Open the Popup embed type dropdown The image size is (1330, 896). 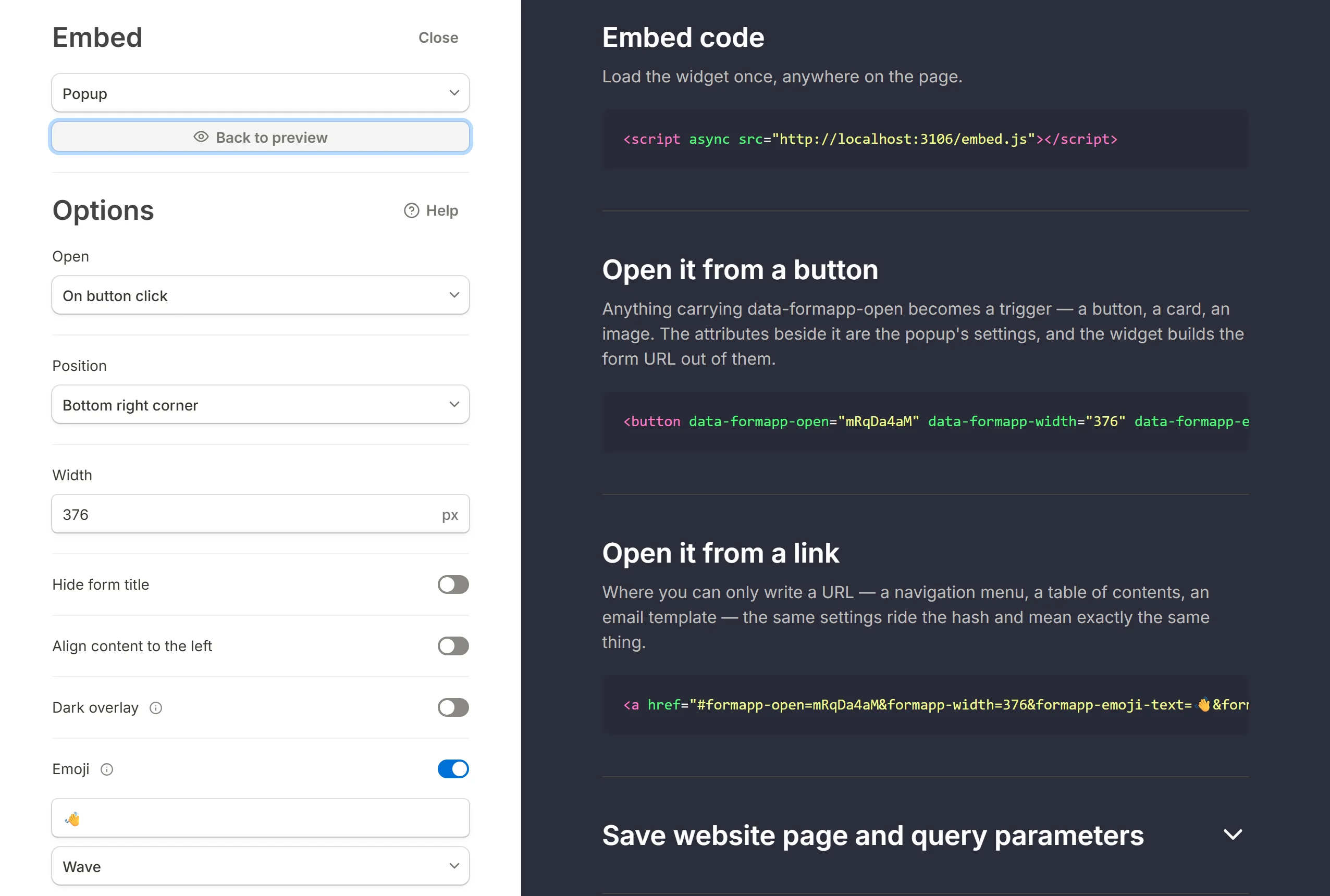[261, 93]
